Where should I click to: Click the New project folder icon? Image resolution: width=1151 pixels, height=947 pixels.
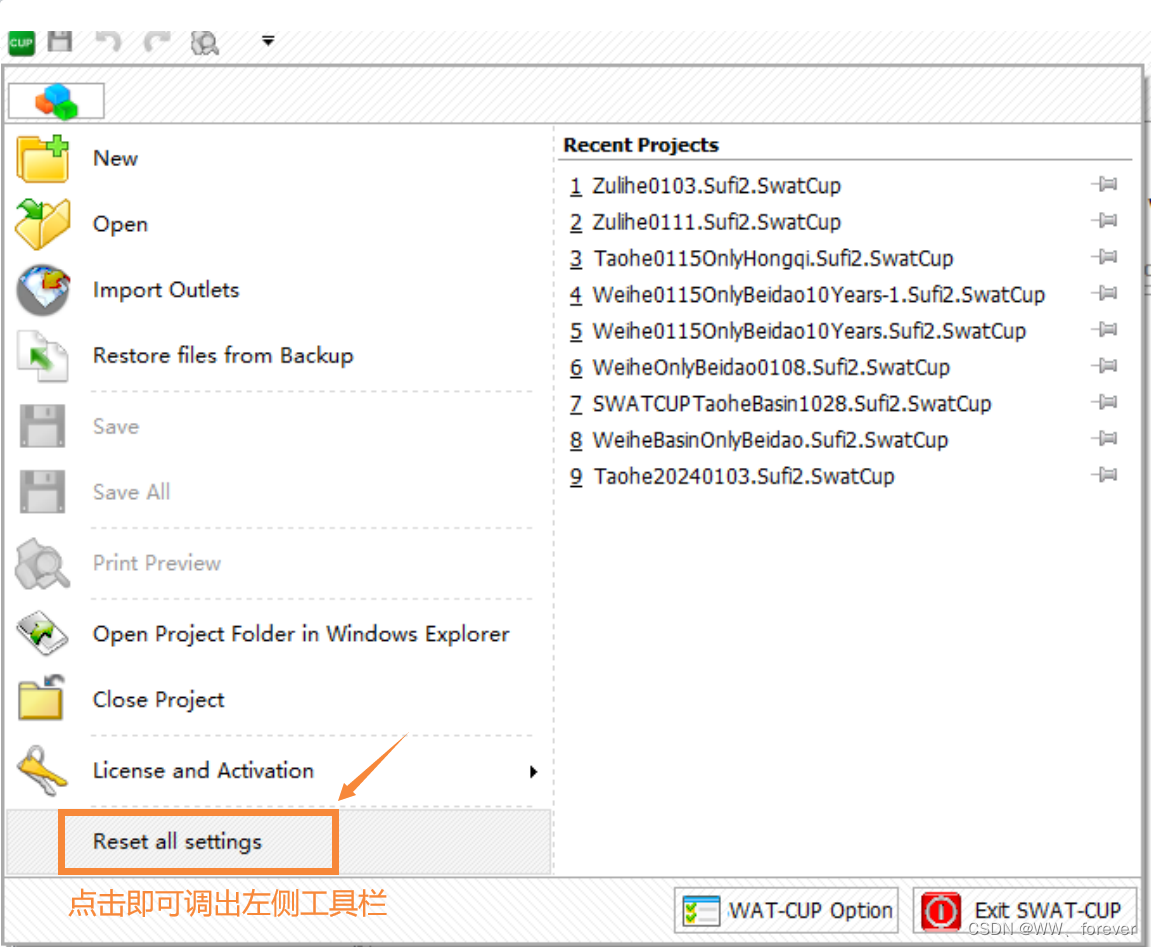tap(43, 159)
